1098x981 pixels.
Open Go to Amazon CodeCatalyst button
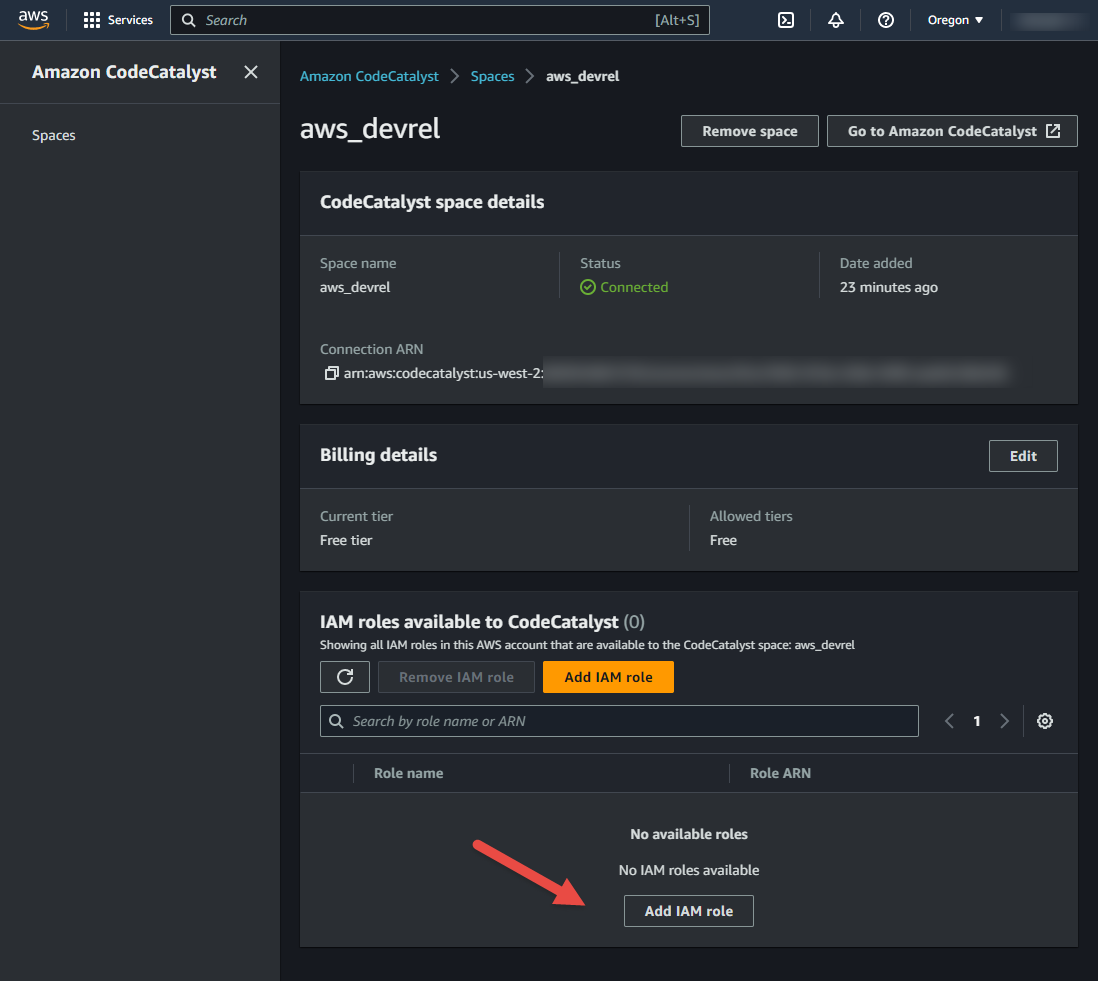tap(952, 131)
